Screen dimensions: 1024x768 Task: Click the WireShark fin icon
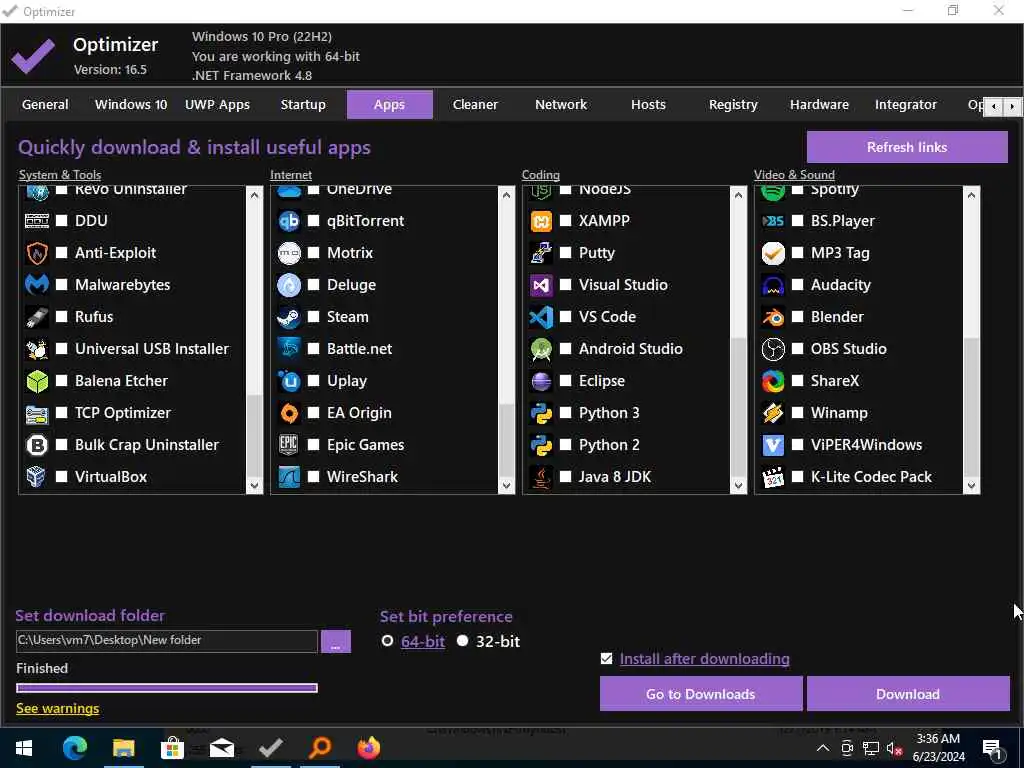tap(289, 477)
